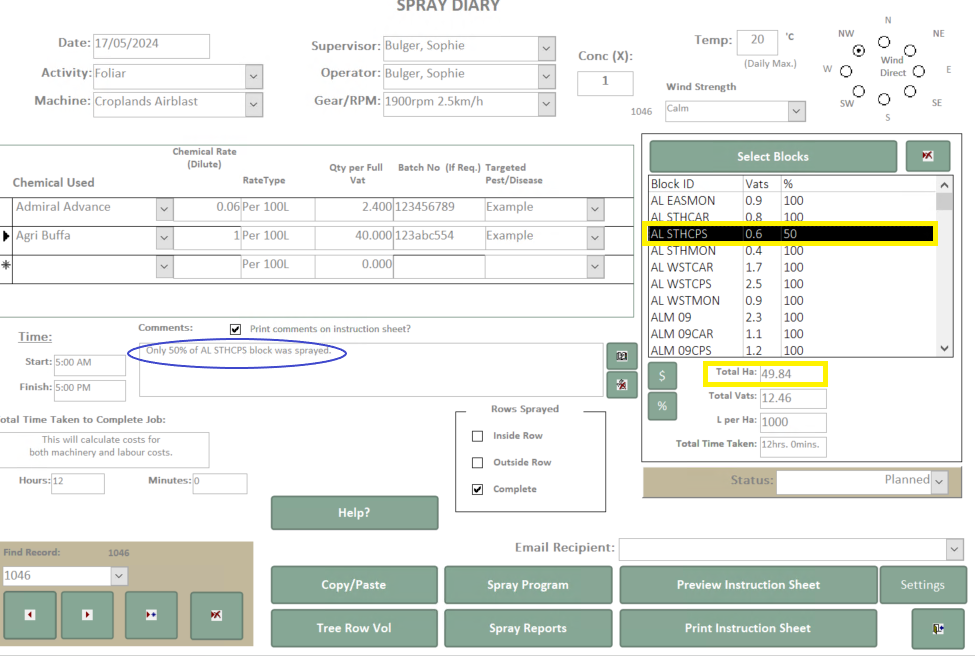Viewport: 975px width, 656px height.
Task: Click the block list scroll down arrow
Action: point(945,348)
